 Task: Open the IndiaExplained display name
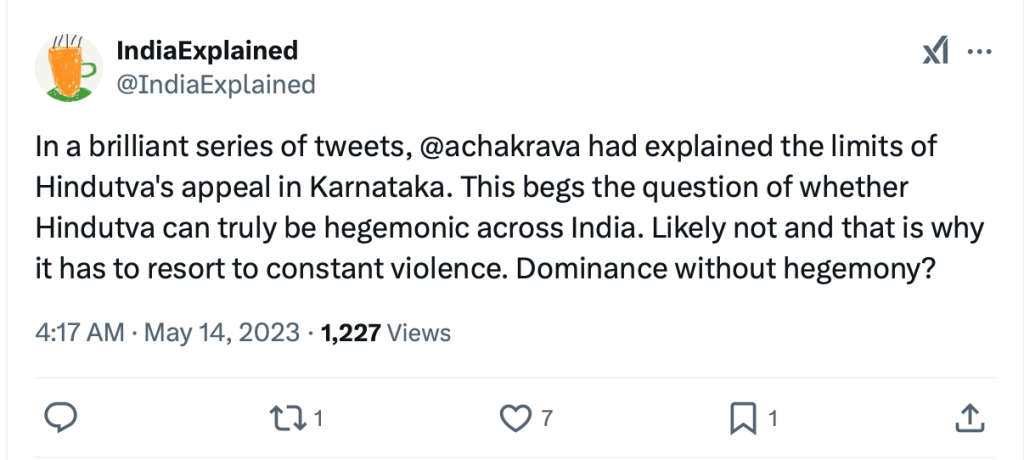click(207, 50)
